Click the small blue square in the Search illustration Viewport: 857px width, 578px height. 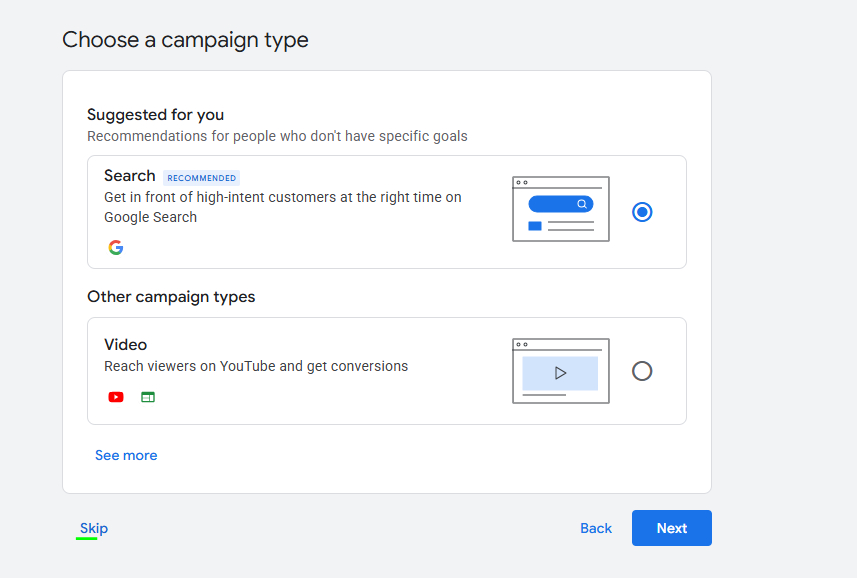click(534, 226)
